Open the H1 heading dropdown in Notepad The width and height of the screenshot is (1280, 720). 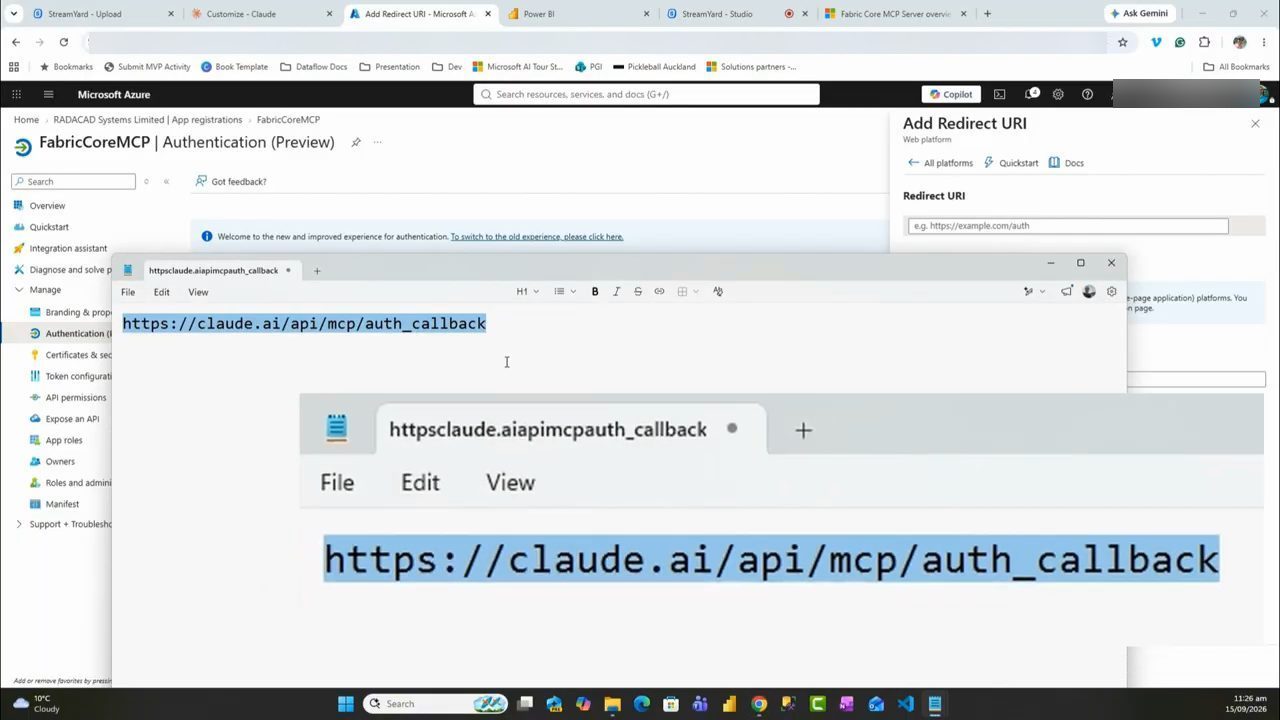527,291
